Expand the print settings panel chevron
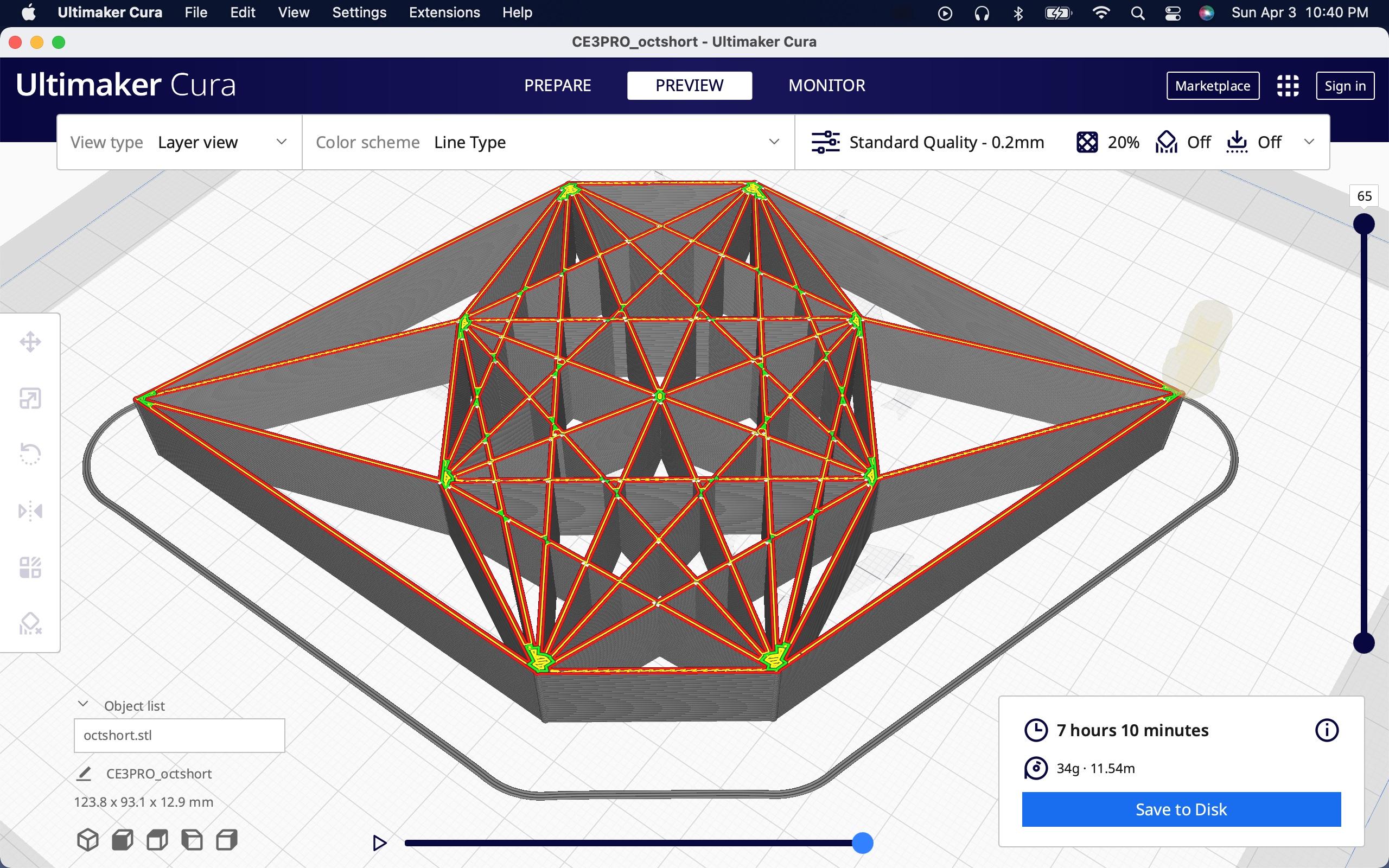The width and height of the screenshot is (1389, 868). point(1309,142)
